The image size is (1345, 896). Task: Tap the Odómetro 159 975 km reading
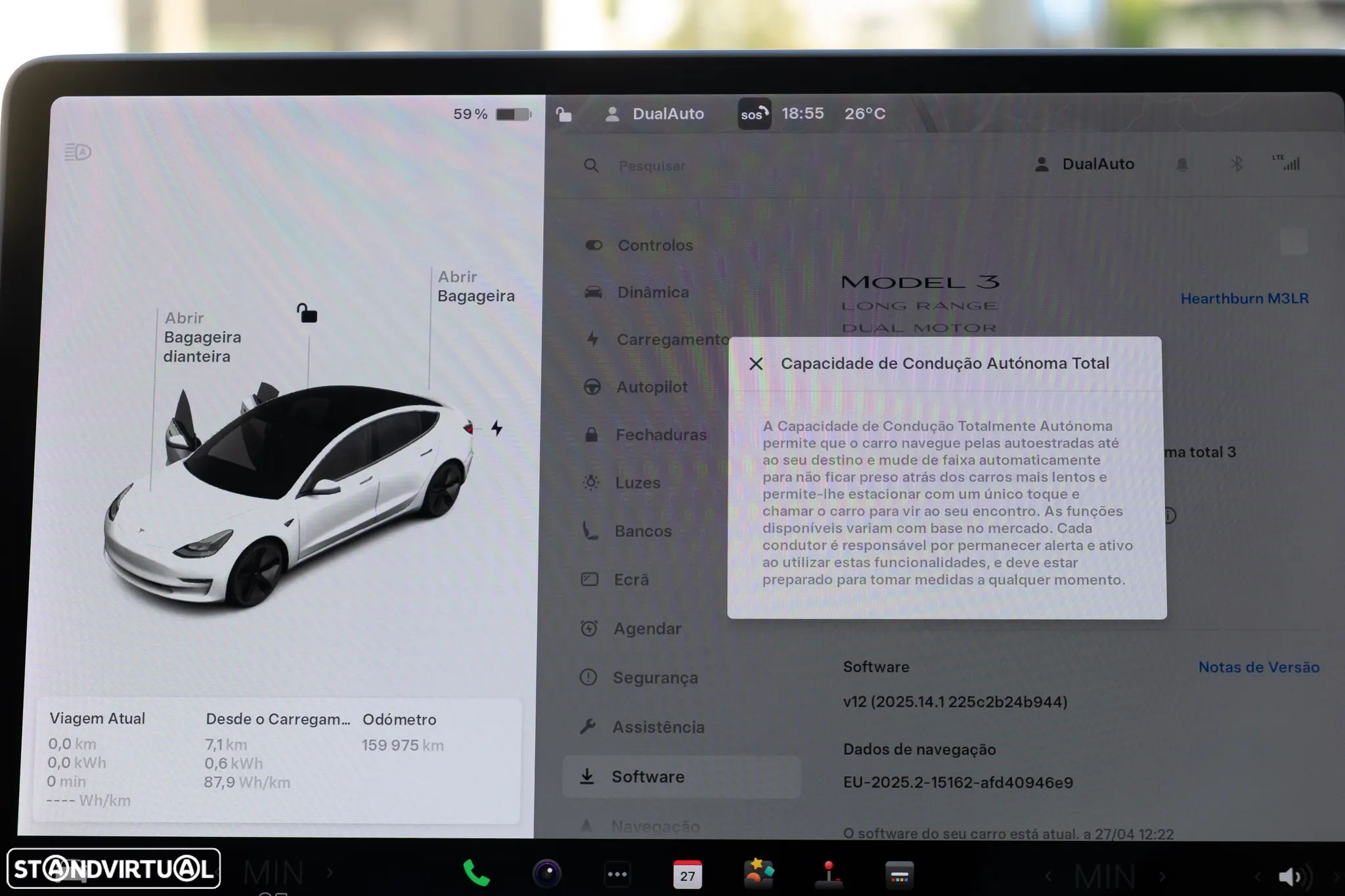402,746
